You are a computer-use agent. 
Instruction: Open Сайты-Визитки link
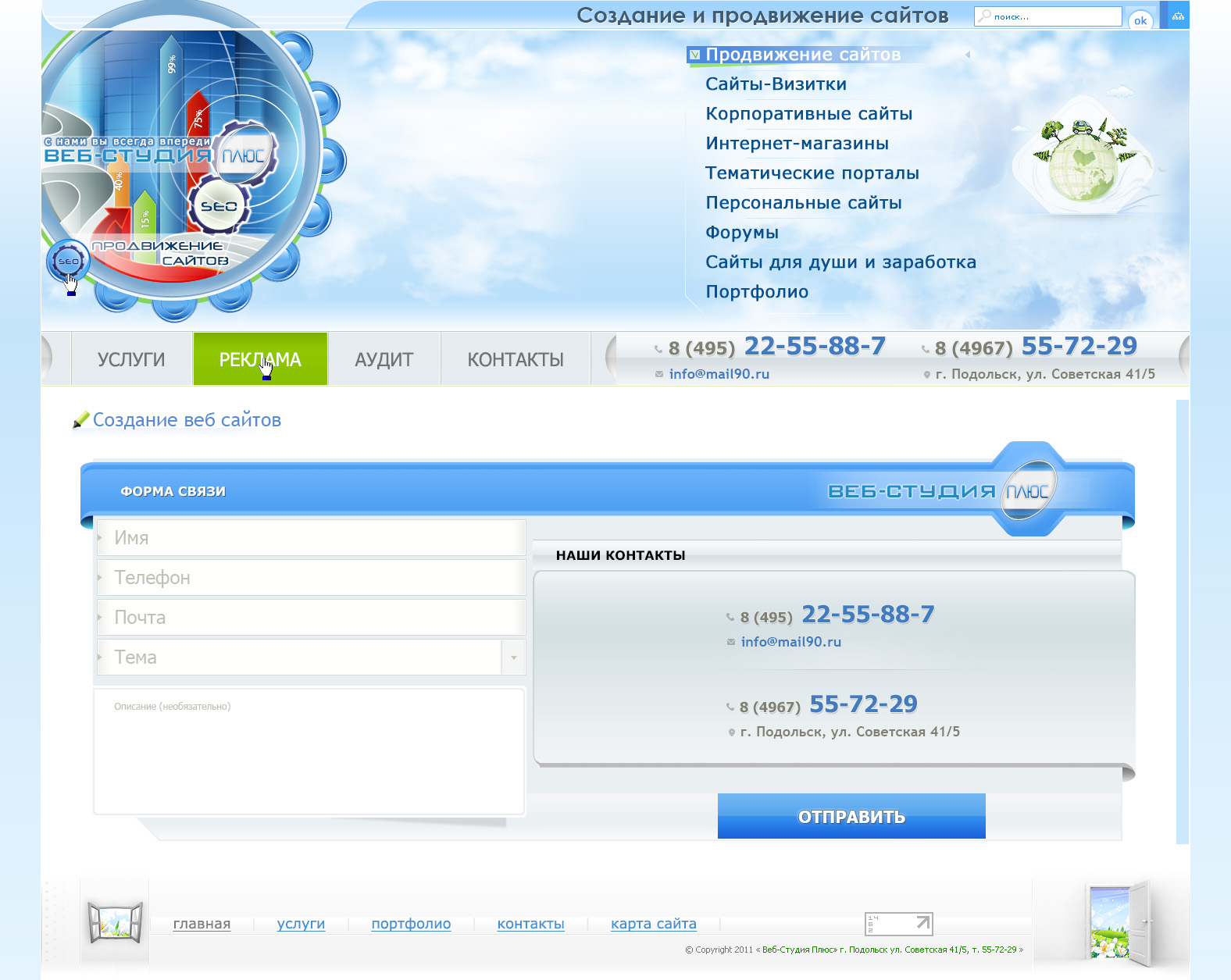pos(776,84)
